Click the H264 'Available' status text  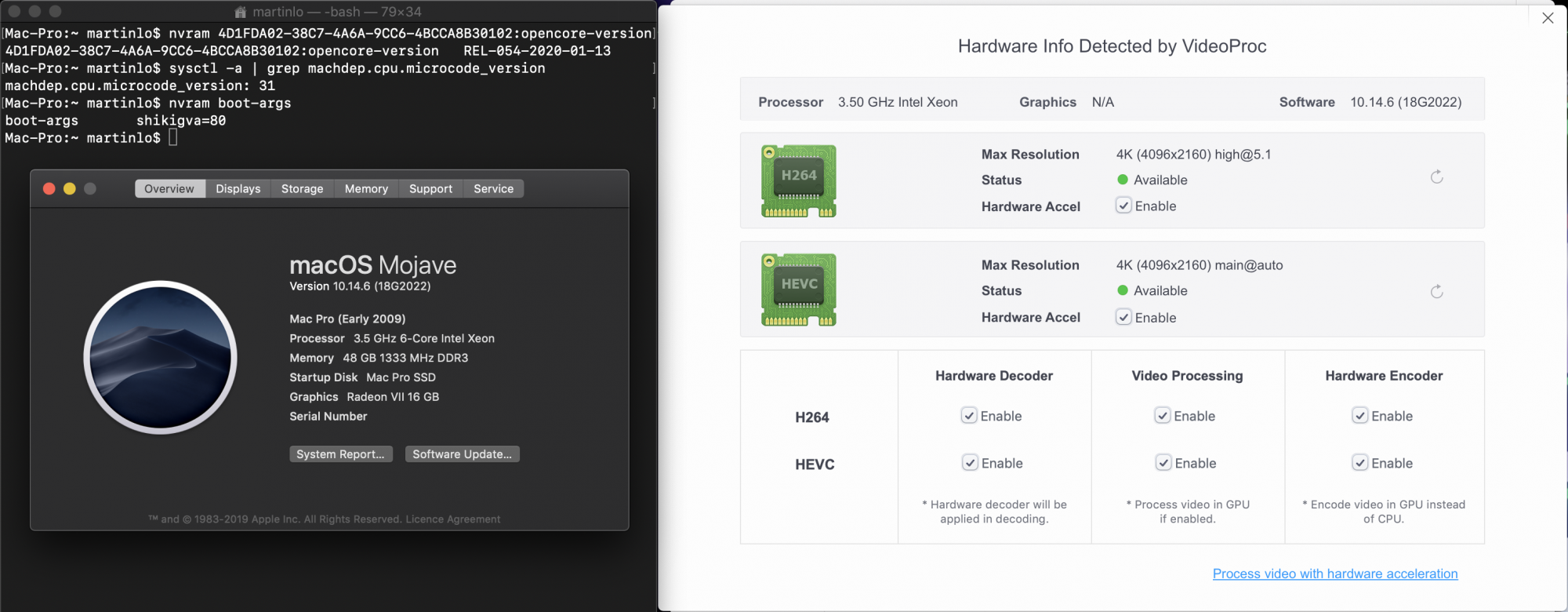point(1160,180)
